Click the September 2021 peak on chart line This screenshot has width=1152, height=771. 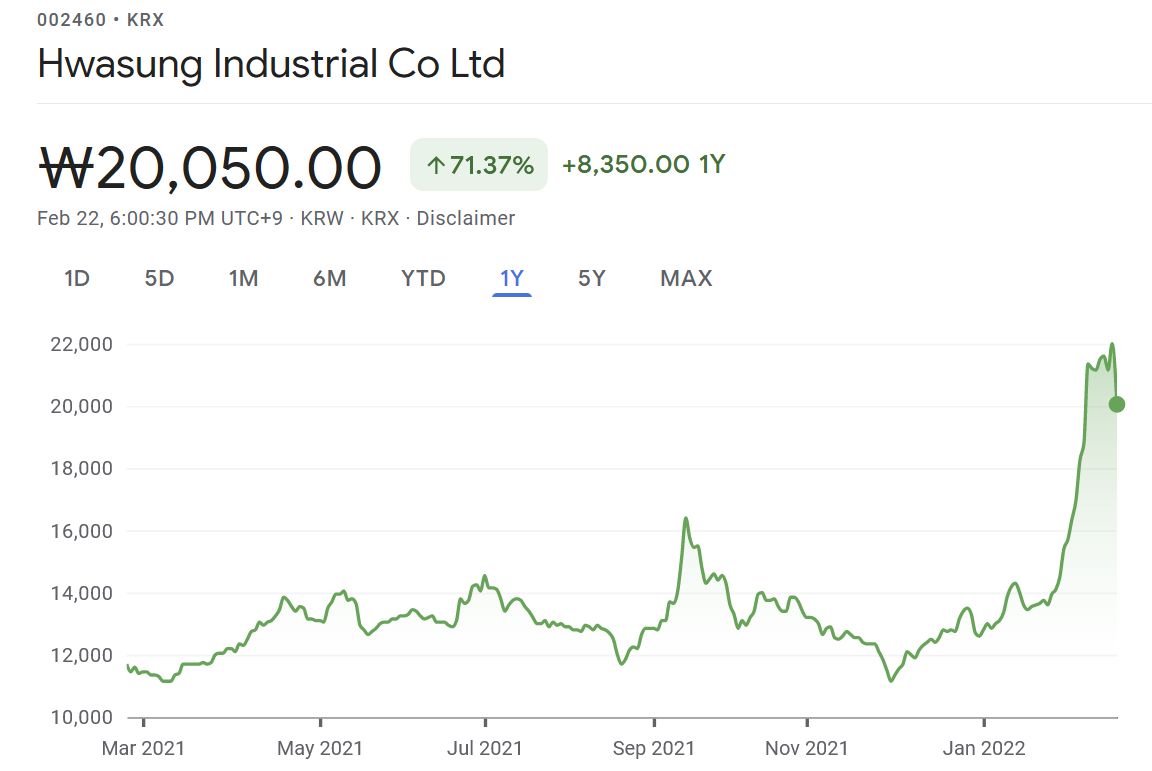click(x=686, y=518)
